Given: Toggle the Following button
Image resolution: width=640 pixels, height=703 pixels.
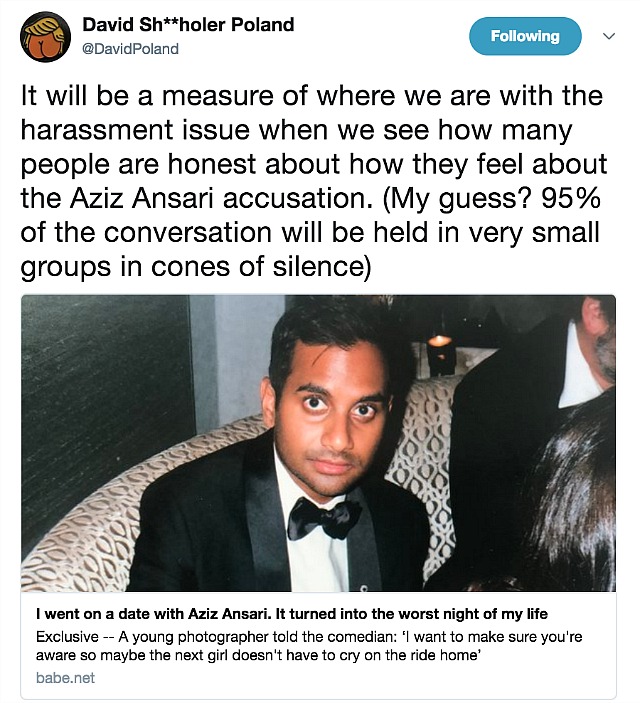Looking at the screenshot, I should 525,36.
